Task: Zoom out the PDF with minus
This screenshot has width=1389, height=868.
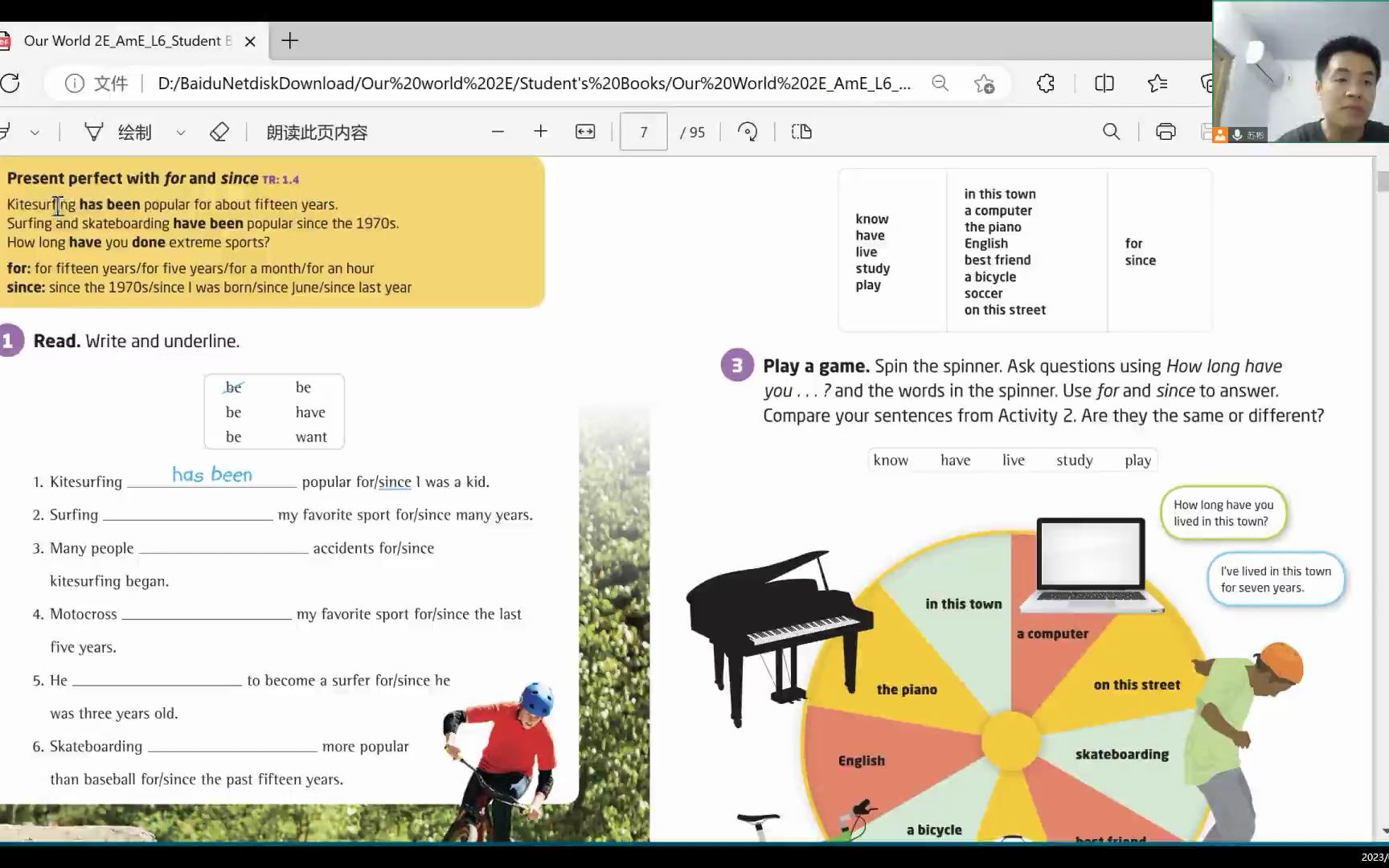Action: coord(498,132)
